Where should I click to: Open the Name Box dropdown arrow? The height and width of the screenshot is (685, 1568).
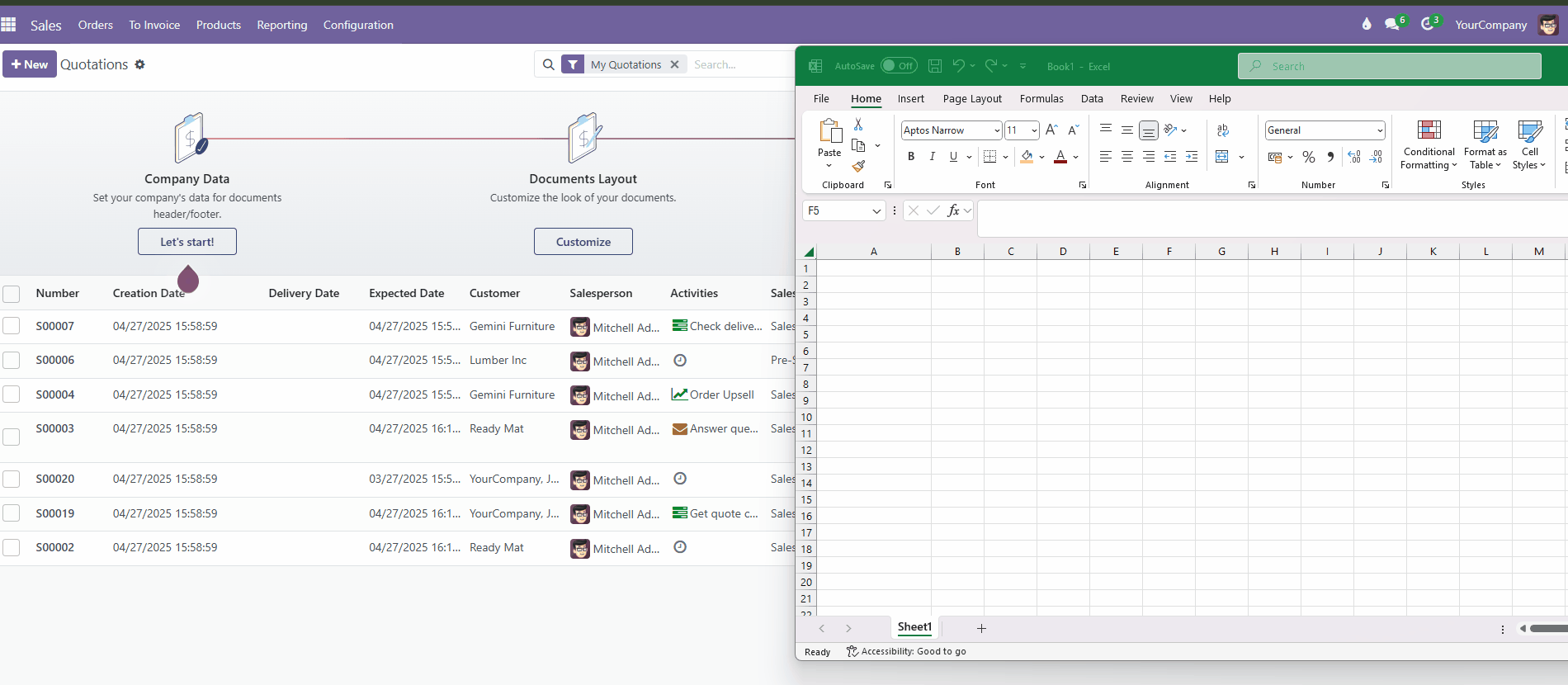[x=876, y=211]
